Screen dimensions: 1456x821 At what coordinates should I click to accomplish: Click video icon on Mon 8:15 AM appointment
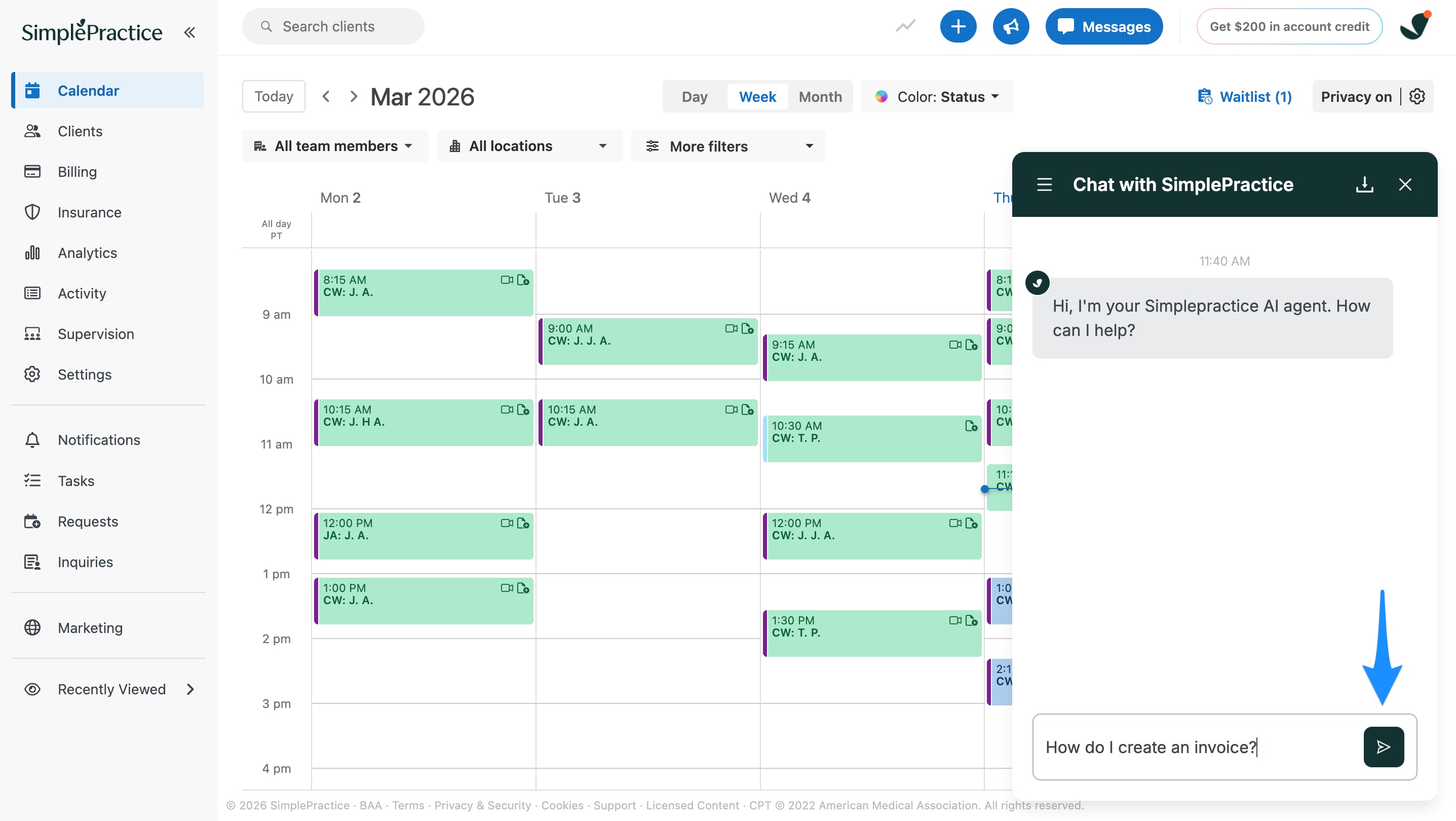(507, 280)
